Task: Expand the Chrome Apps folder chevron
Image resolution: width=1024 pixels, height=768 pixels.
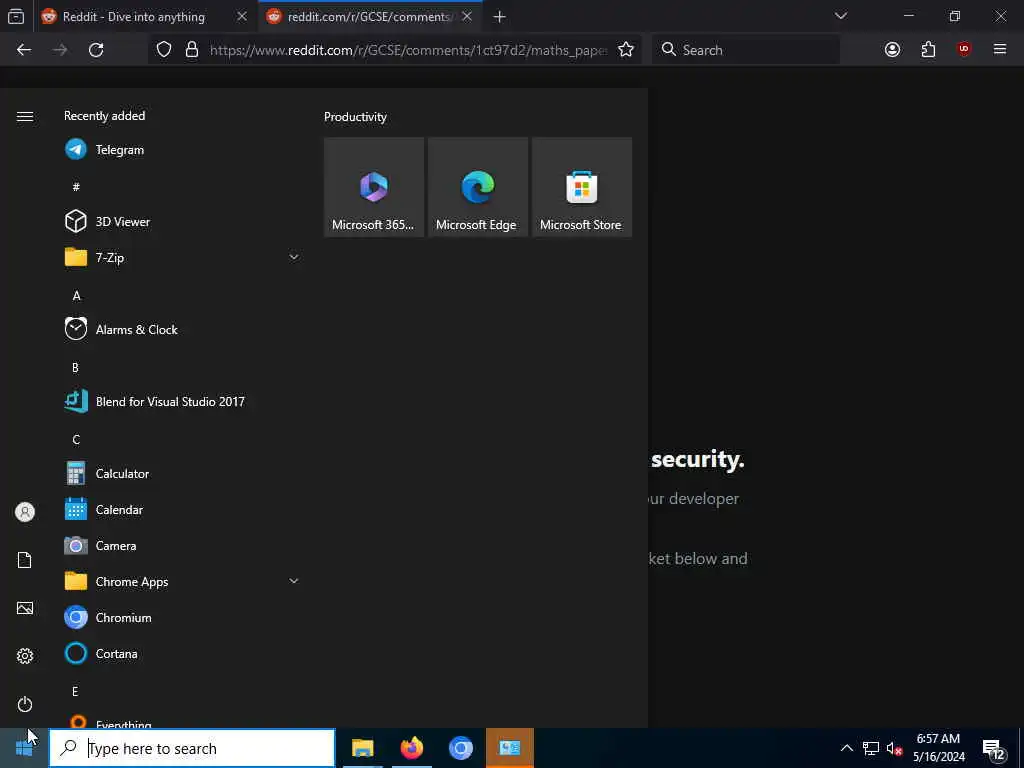Action: 294,581
